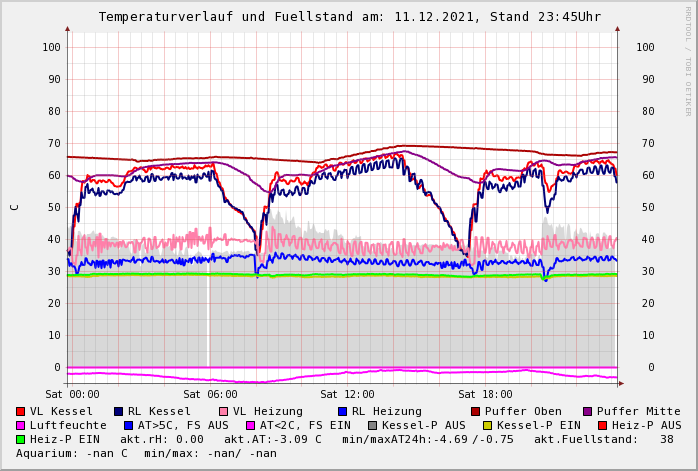
Task: Click the 'AT>5C, FS AUS' legend label
Action: (182, 425)
